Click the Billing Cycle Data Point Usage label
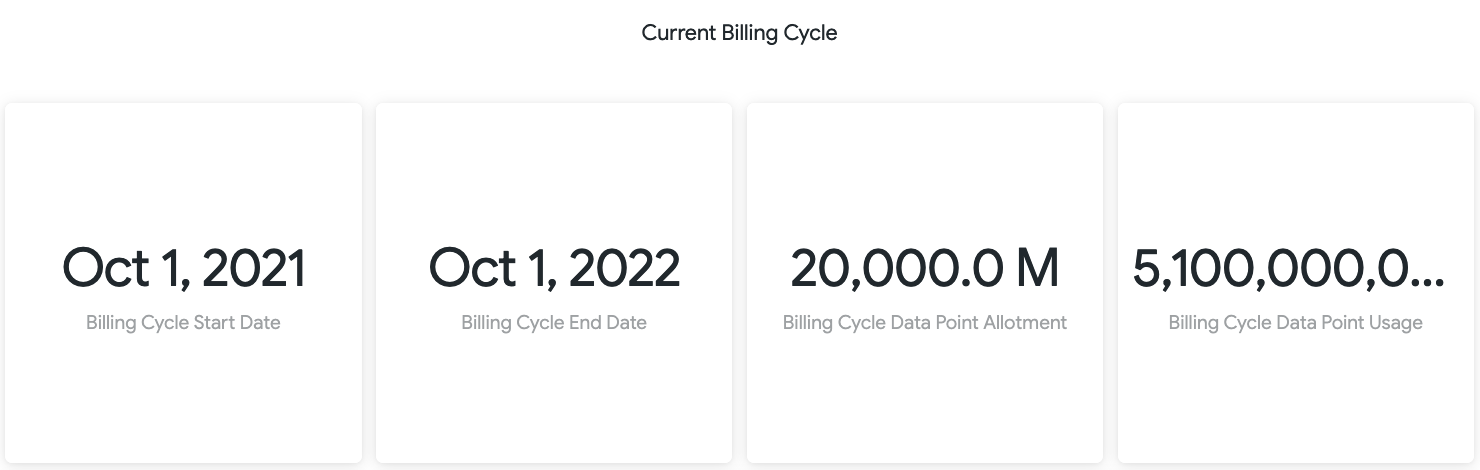Image resolution: width=1480 pixels, height=470 pixels. pyautogui.click(x=1295, y=323)
